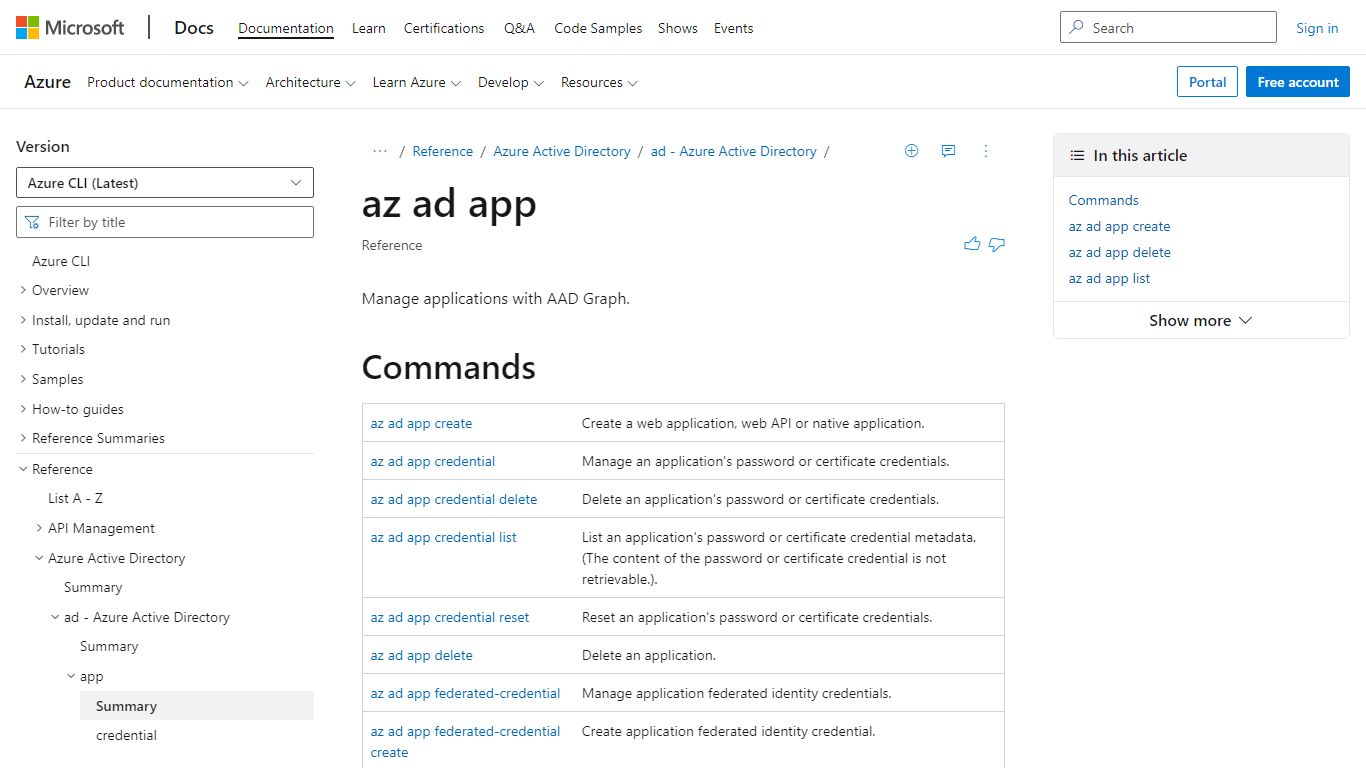This screenshot has width=1366, height=768.
Task: Open the more actions vertical dots menu
Action: (x=986, y=151)
